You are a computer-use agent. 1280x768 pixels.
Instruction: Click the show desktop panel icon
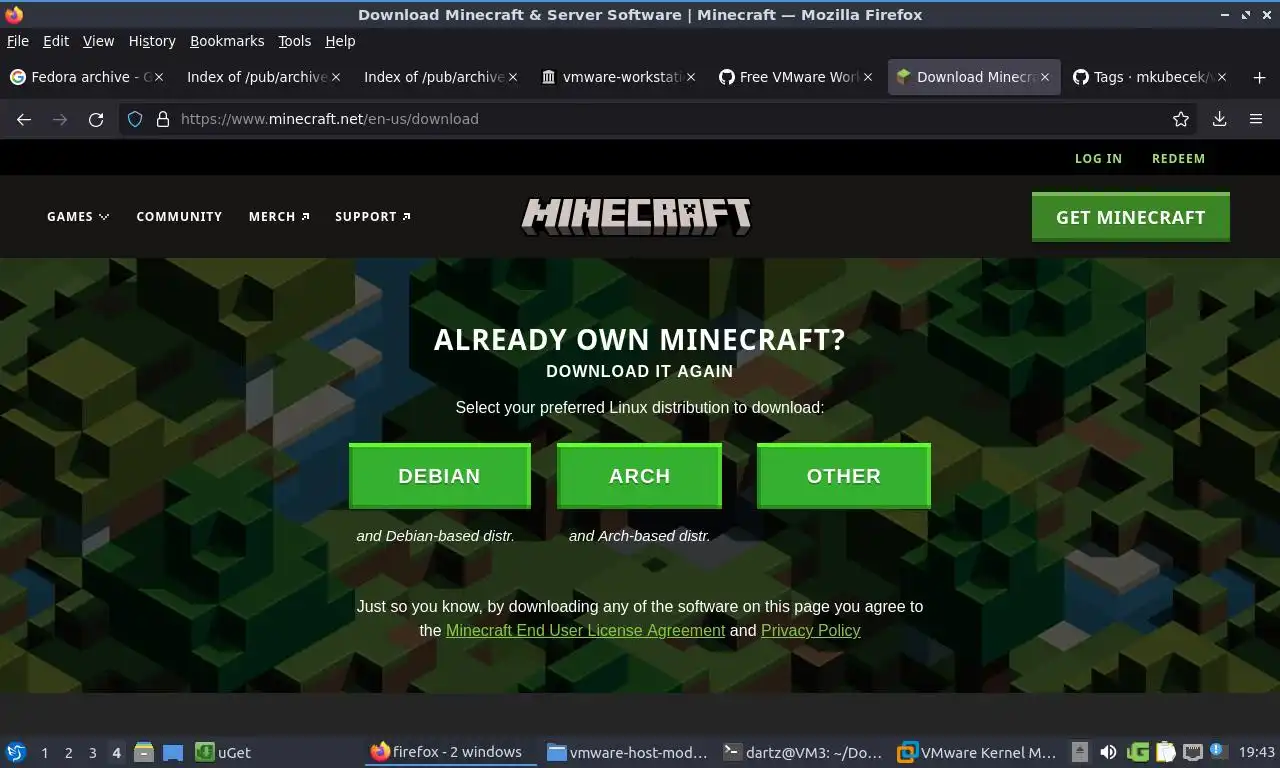tap(173, 752)
